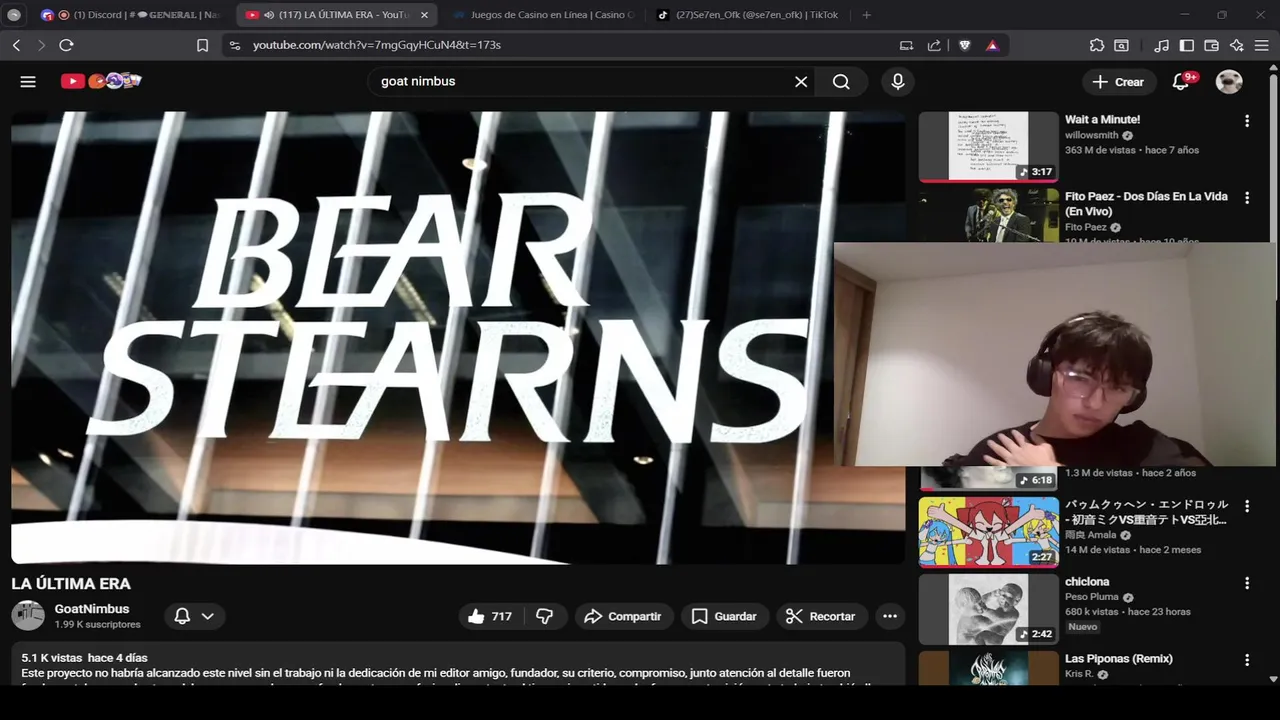
Task: Open Las Piponas (Remix) video title
Action: [1119, 659]
